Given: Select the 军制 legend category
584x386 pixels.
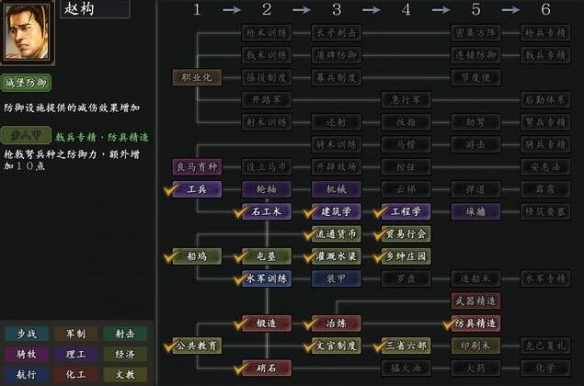Looking at the screenshot, I should 76,334.
